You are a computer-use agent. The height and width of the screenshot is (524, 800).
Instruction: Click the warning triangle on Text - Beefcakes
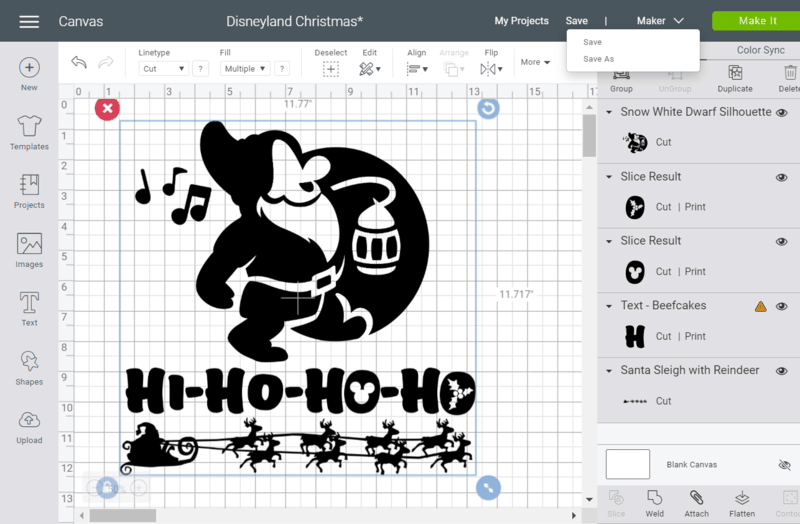[760, 306]
